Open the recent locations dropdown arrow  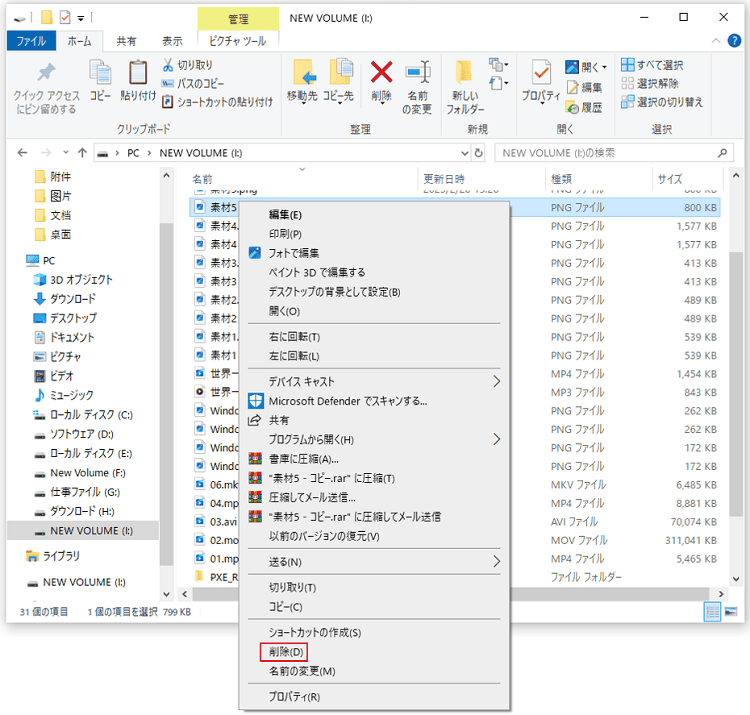[x=66, y=153]
